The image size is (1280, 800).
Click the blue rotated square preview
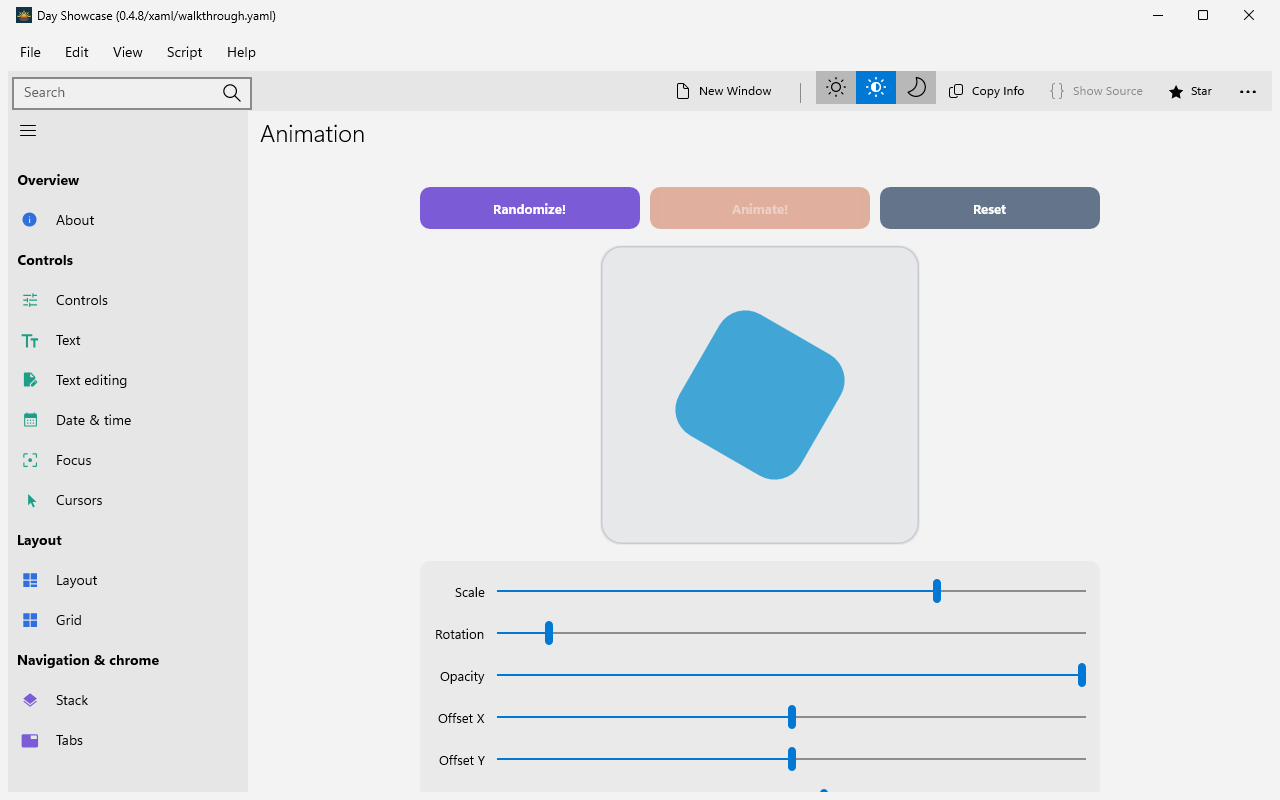point(760,395)
